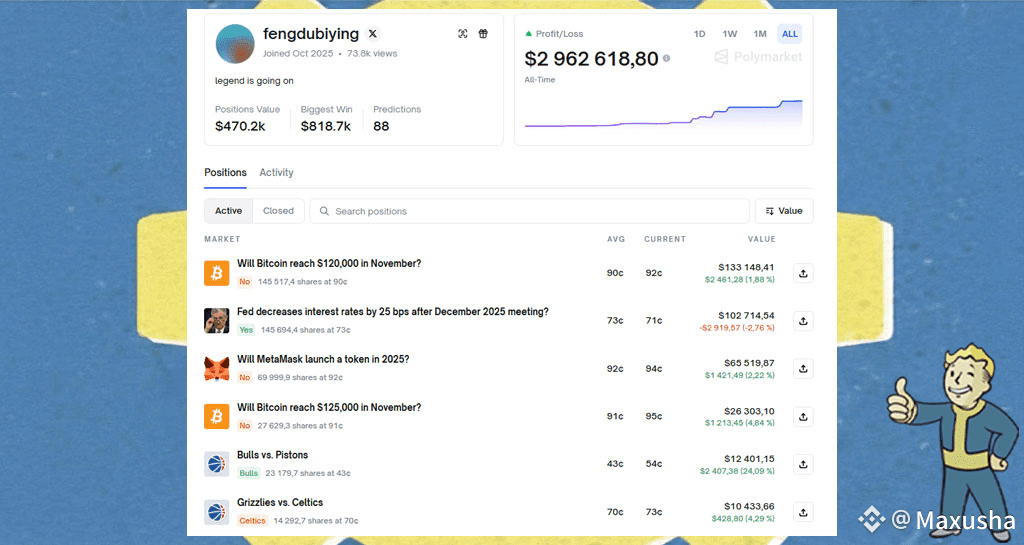Share the Bitcoin $120,000 November position
This screenshot has height=545, width=1024.
click(x=803, y=273)
